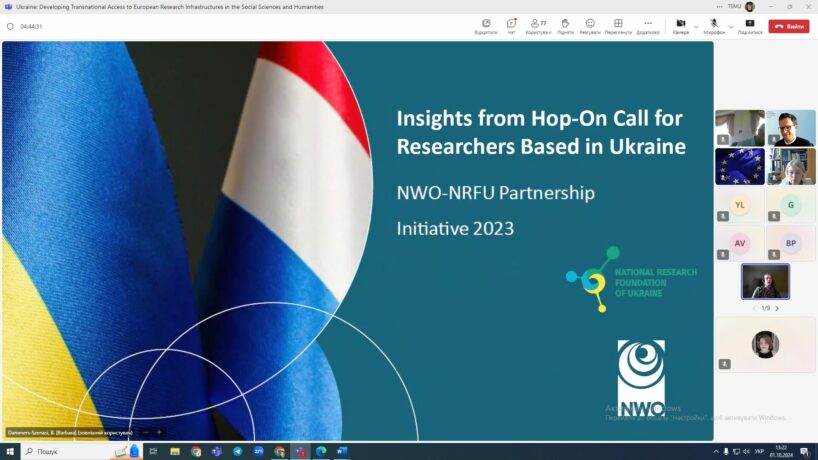The height and width of the screenshot is (460, 818).
Task: Go to next participants page
Action: (x=777, y=308)
